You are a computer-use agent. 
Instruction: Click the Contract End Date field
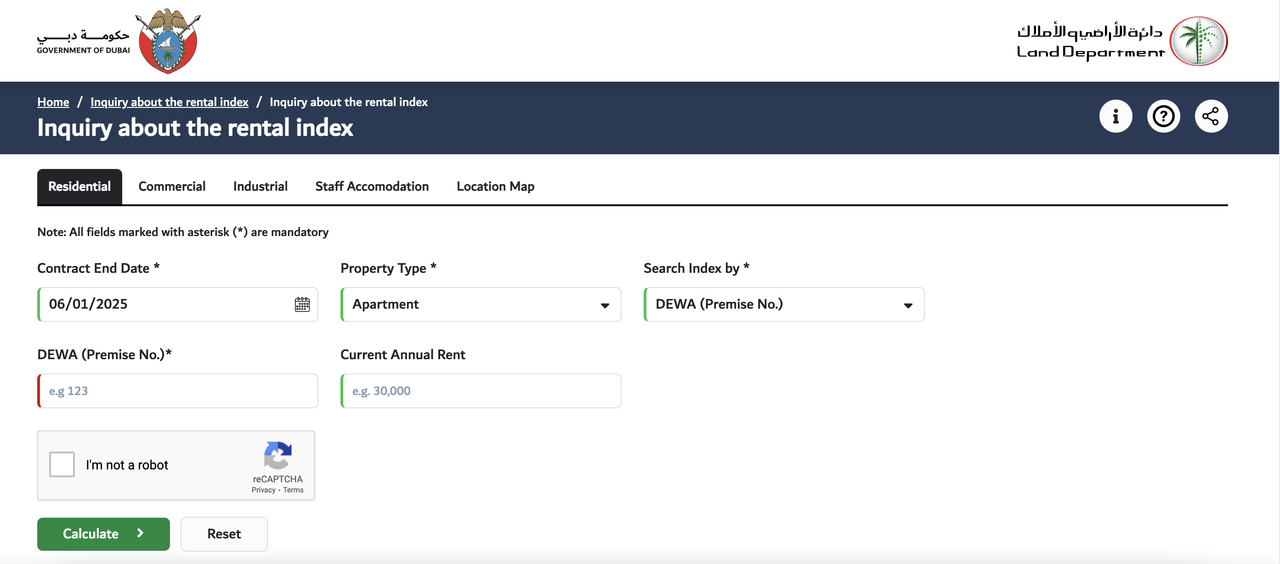165,305
